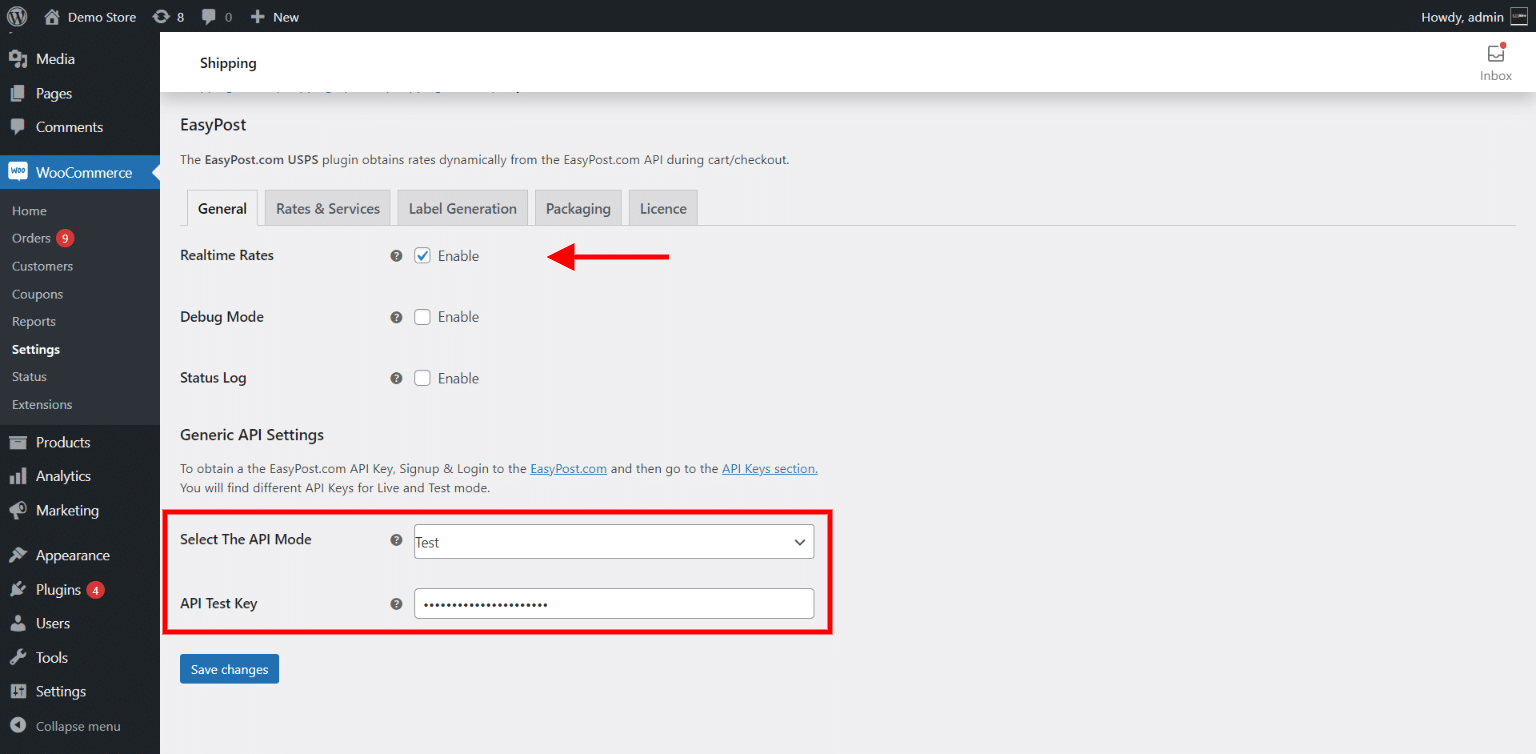The height and width of the screenshot is (754, 1536).
Task: Click into the API Test Key field
Action: [x=614, y=604]
